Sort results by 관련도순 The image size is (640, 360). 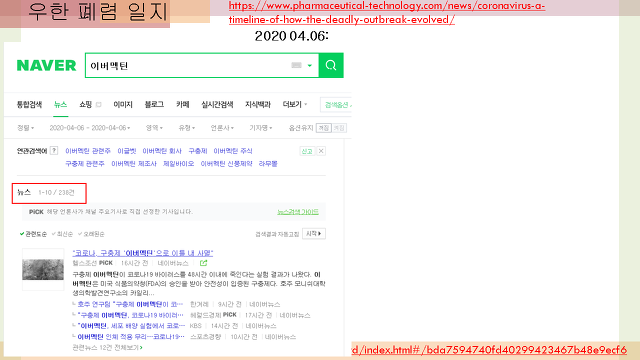click(x=33, y=234)
